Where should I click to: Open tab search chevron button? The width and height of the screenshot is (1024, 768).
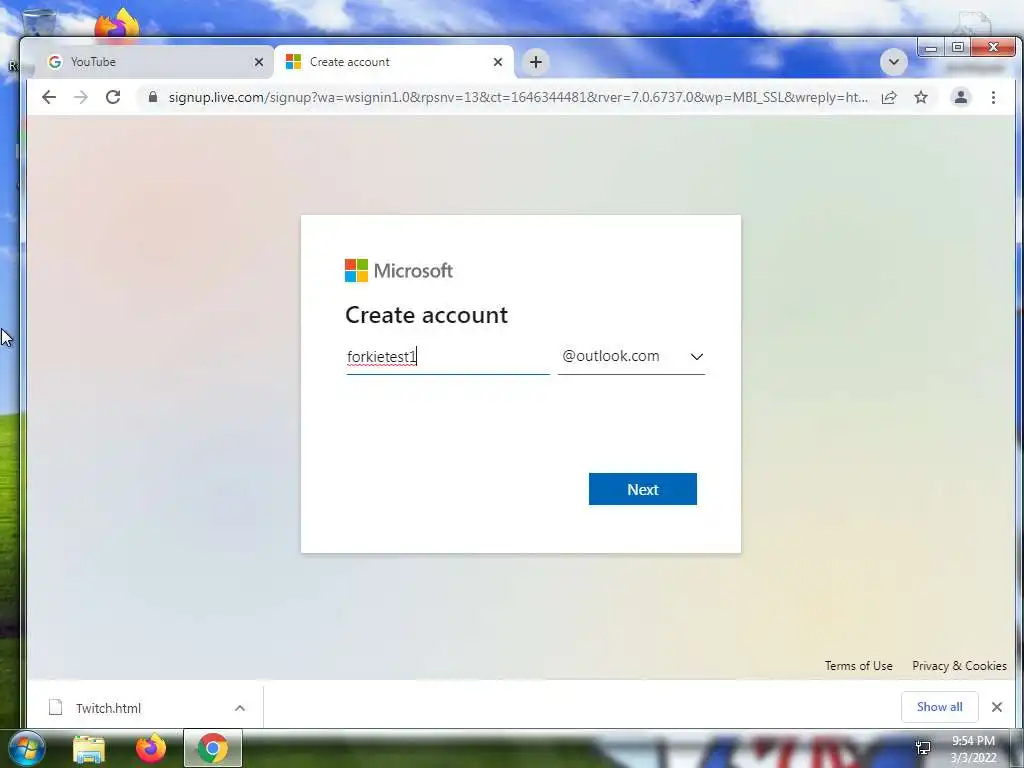[x=893, y=62]
